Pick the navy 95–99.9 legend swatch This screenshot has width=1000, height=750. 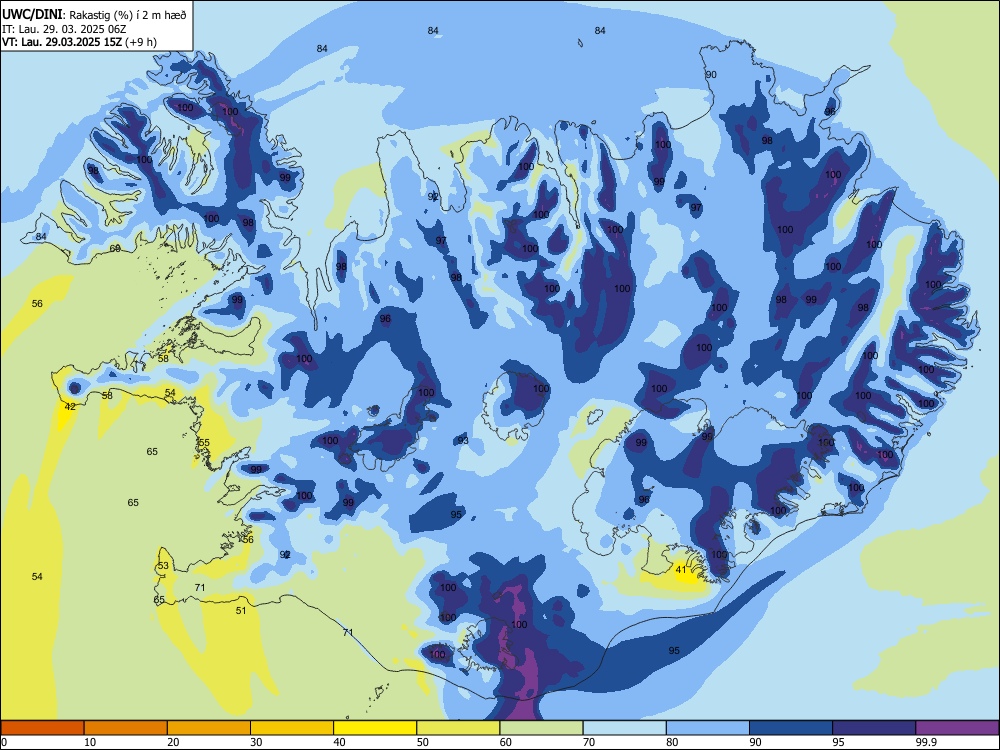(x=874, y=728)
